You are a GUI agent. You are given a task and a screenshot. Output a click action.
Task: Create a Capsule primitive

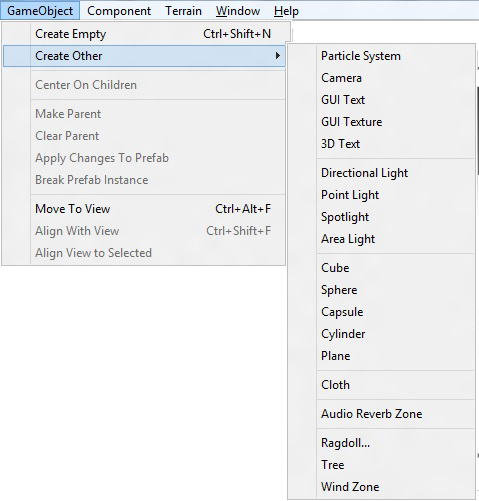tap(381, 312)
